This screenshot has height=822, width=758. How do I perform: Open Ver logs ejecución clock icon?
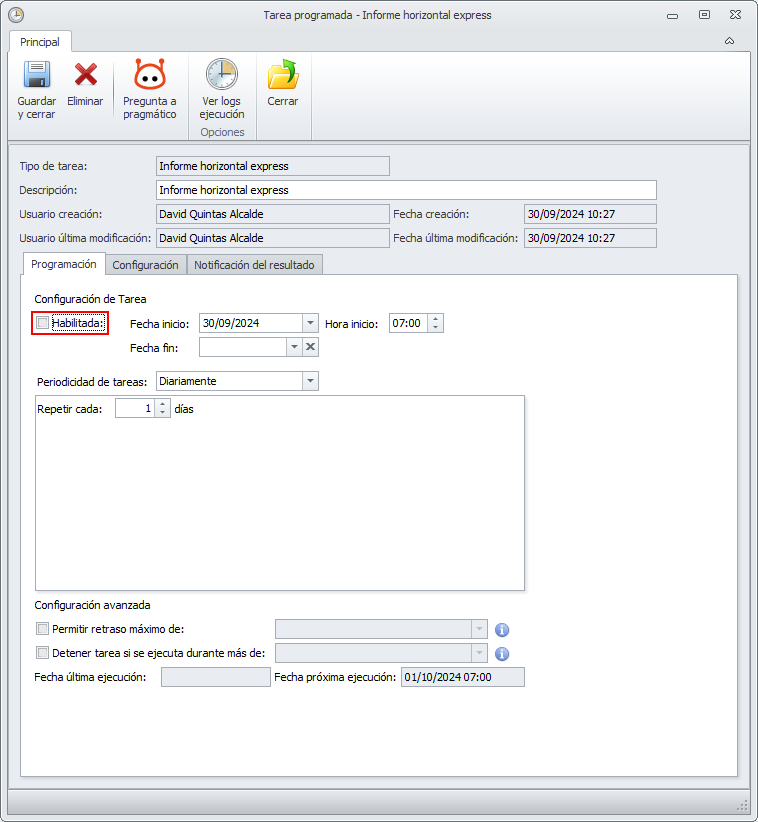point(222,74)
